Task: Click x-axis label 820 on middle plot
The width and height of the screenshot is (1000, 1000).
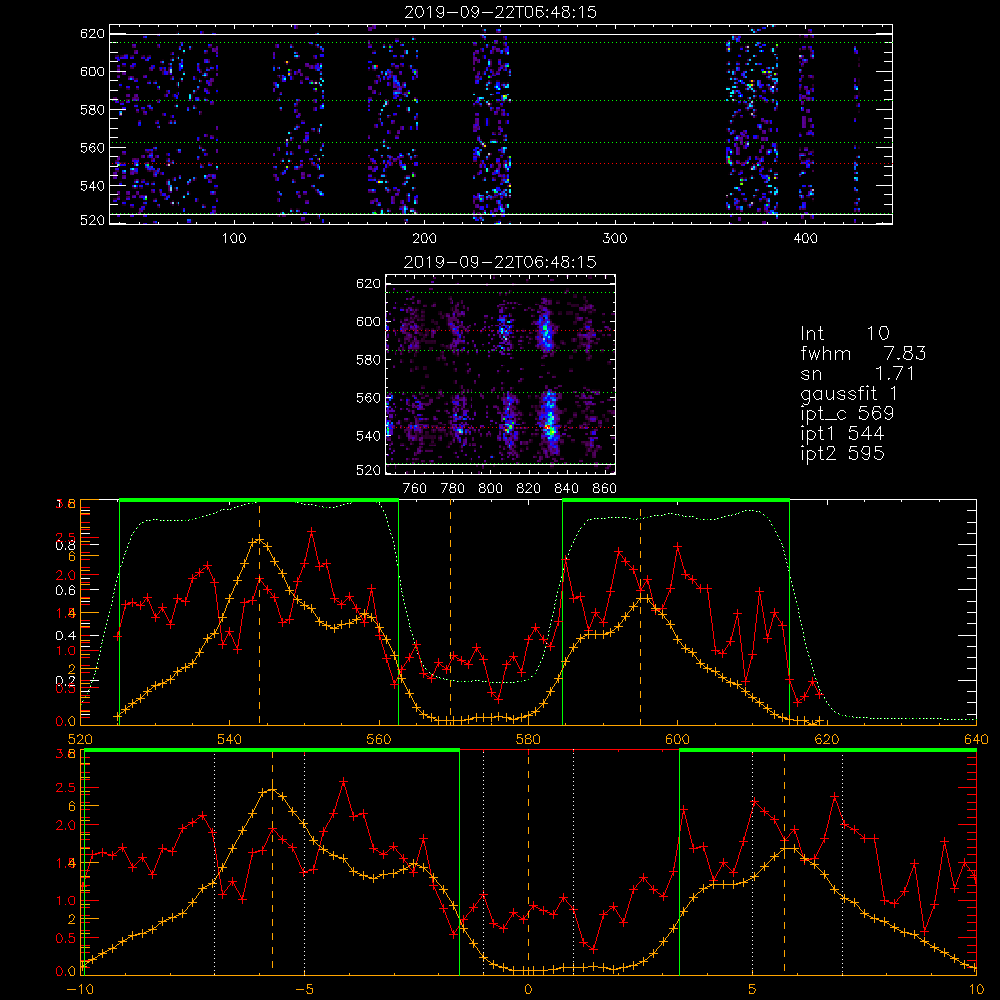Action: [529, 489]
